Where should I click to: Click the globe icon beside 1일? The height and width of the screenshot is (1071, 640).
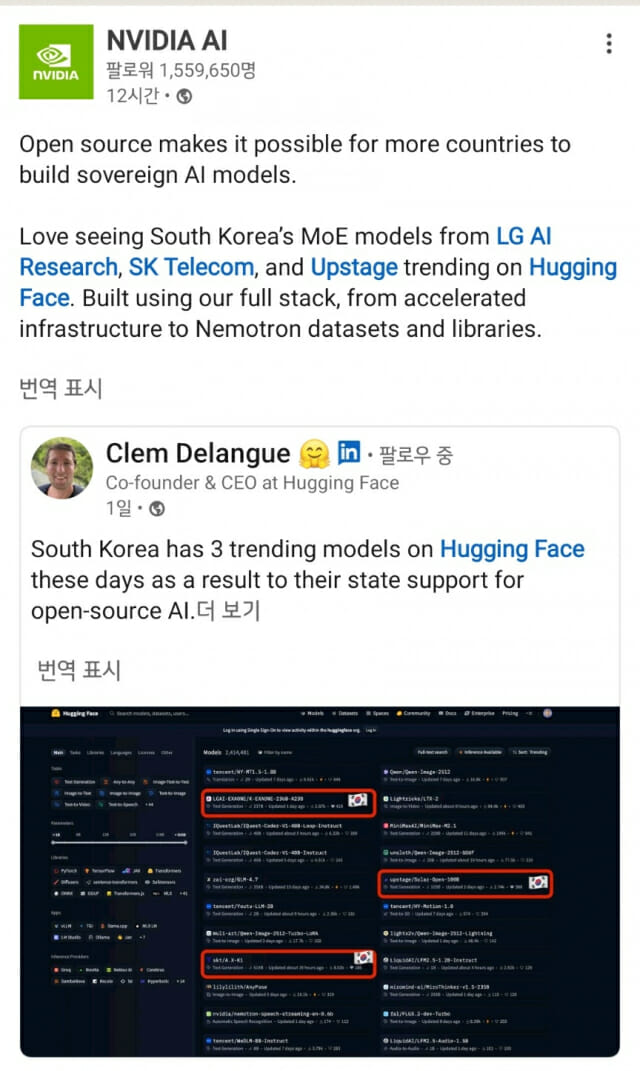(156, 509)
